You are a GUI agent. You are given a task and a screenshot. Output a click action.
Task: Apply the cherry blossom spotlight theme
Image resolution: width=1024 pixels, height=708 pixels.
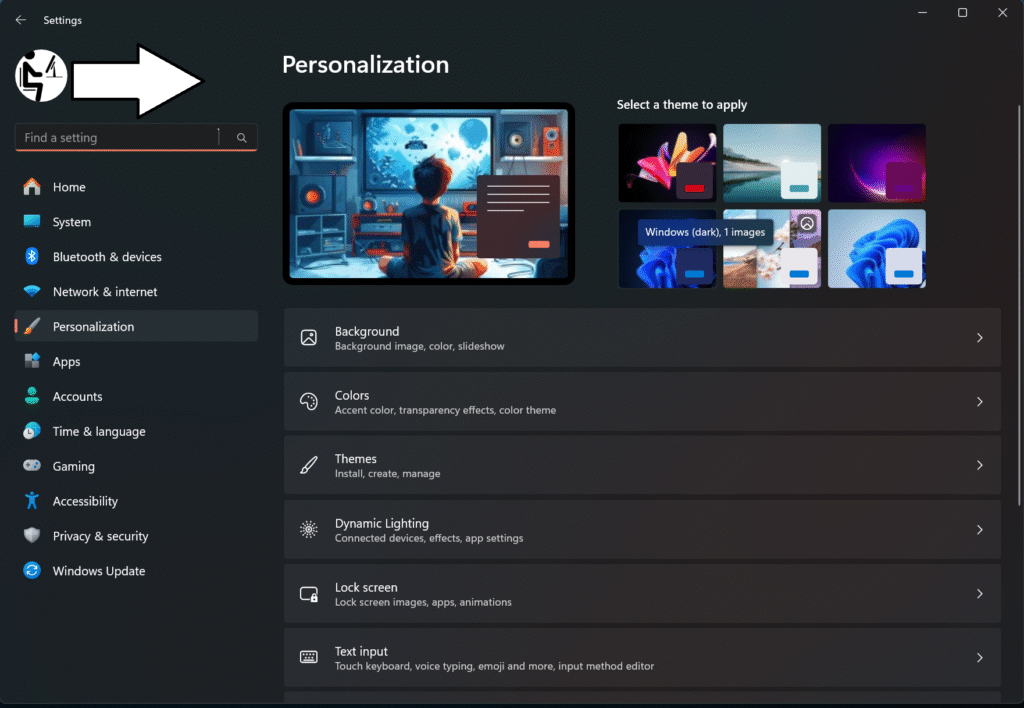pos(772,249)
